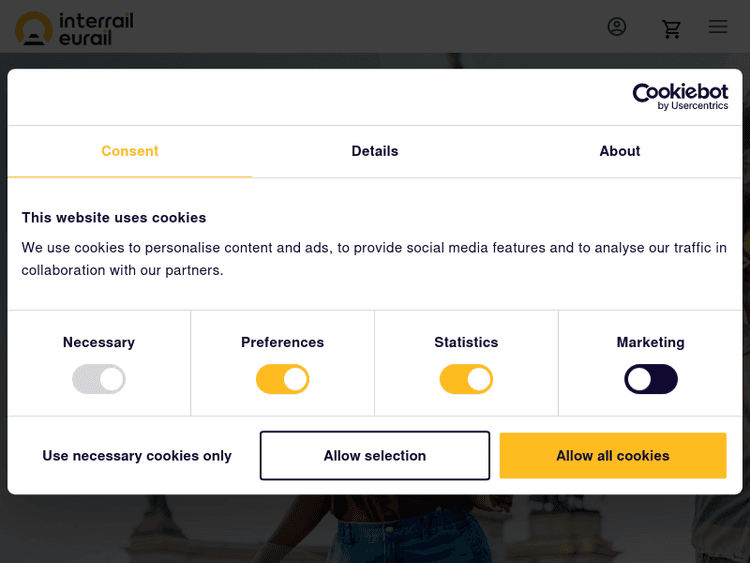
Task: Click the Statistics category label
Action: pyautogui.click(x=466, y=342)
